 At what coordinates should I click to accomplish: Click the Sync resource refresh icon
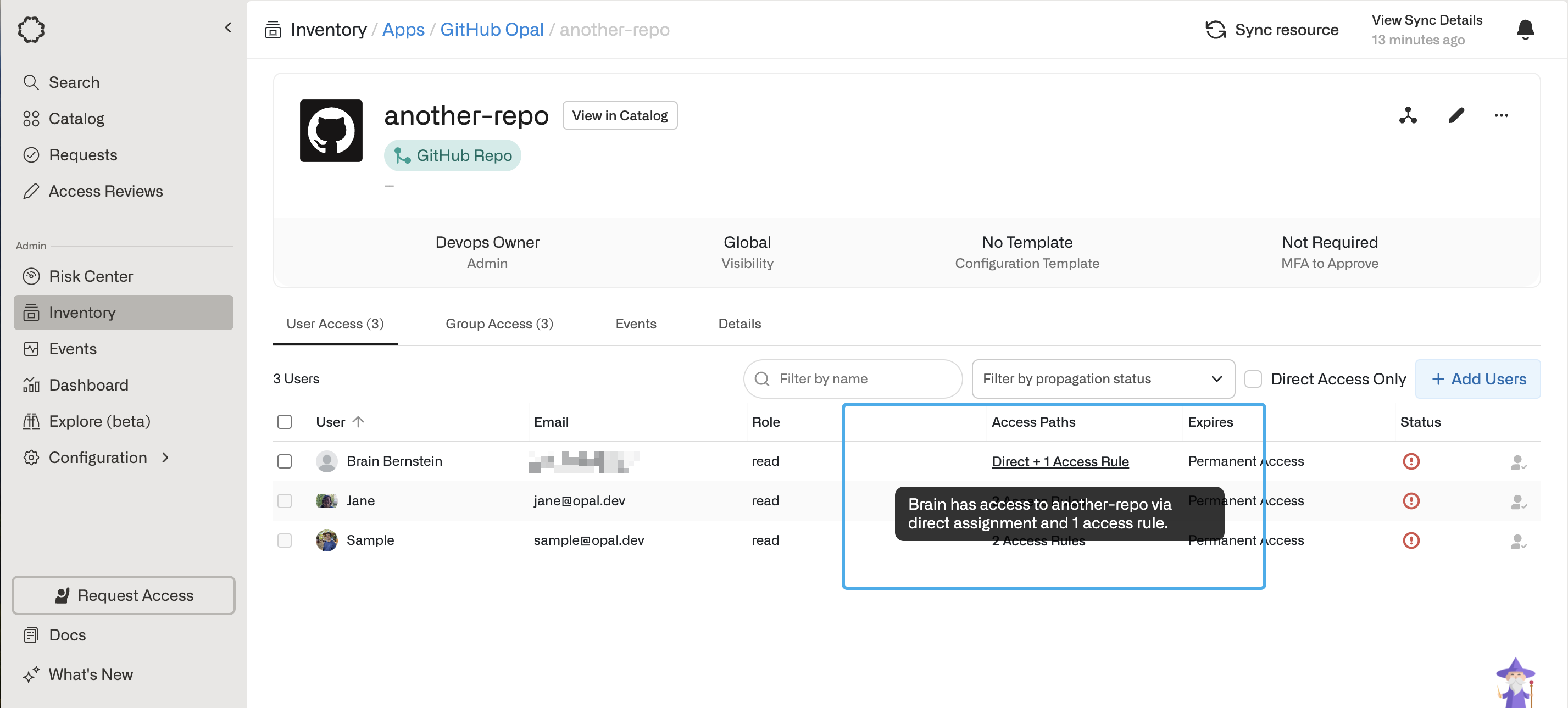pos(1215,30)
